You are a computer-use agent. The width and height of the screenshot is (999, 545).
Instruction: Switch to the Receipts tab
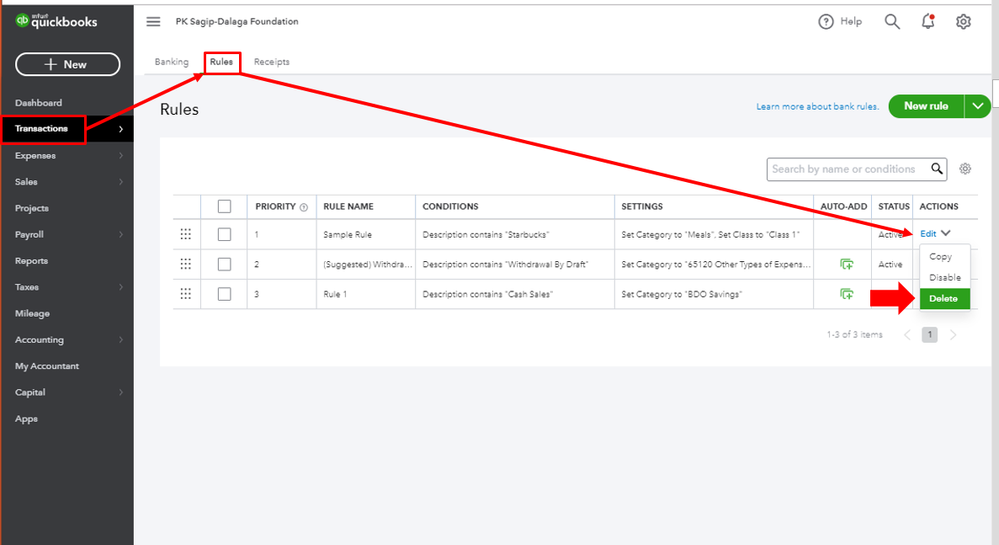pyautogui.click(x=271, y=62)
